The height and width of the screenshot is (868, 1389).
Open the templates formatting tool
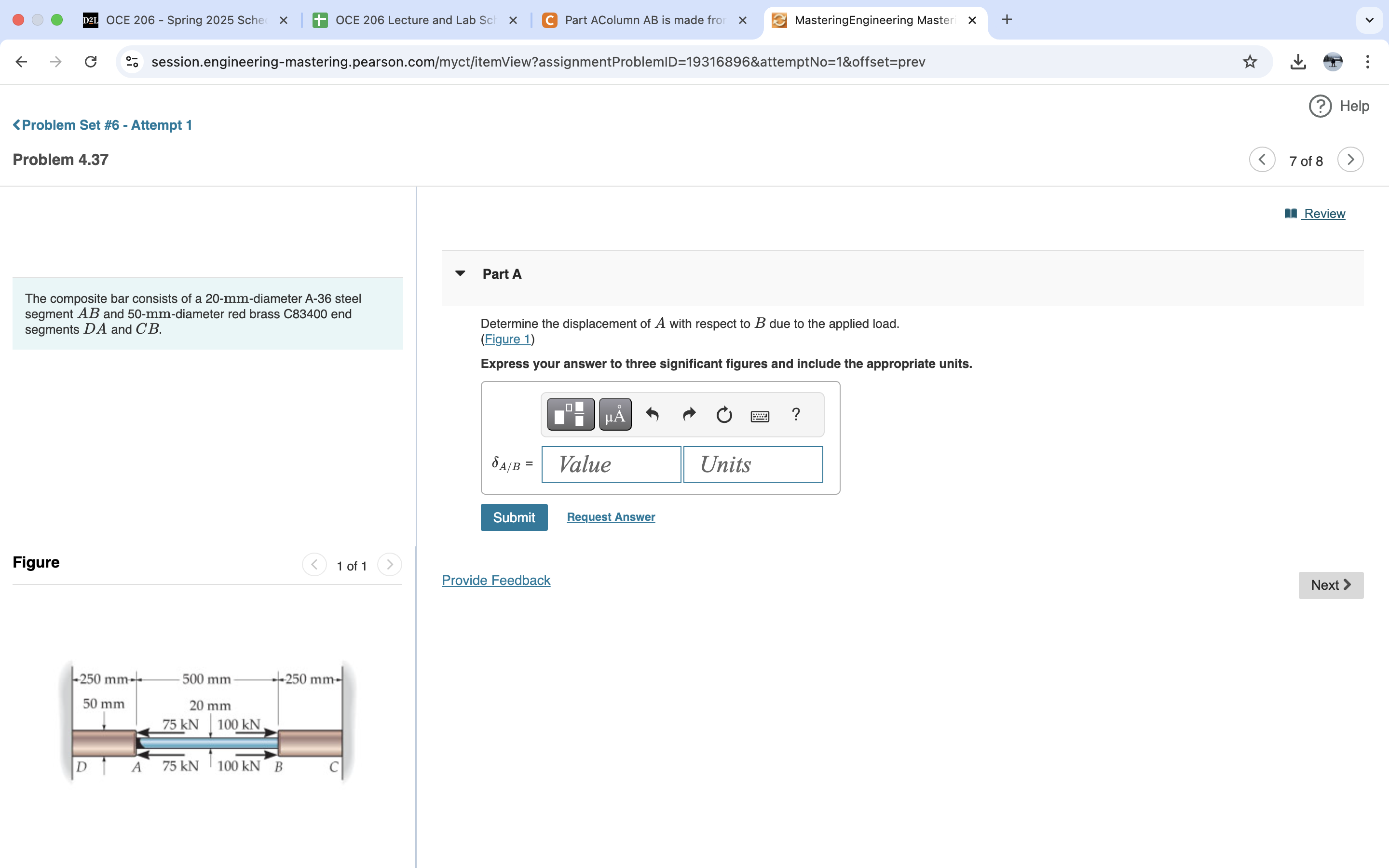[570, 414]
